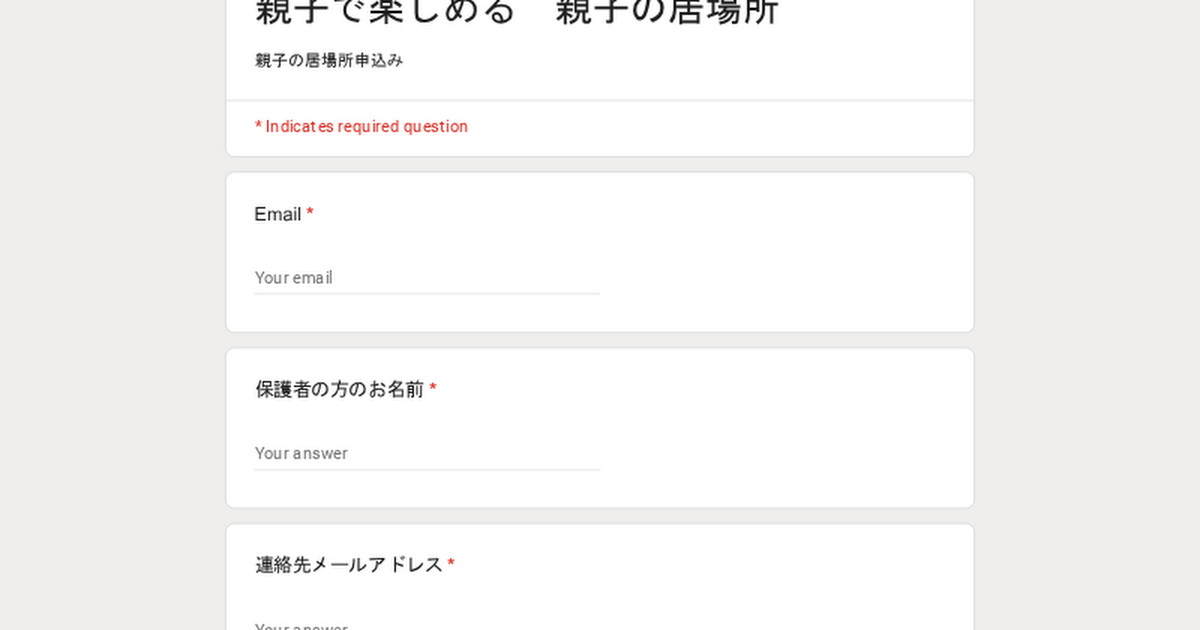Click the red asterisk beside 連絡先メールアドレス
This screenshot has width=1200, height=630.
pyautogui.click(x=451, y=565)
